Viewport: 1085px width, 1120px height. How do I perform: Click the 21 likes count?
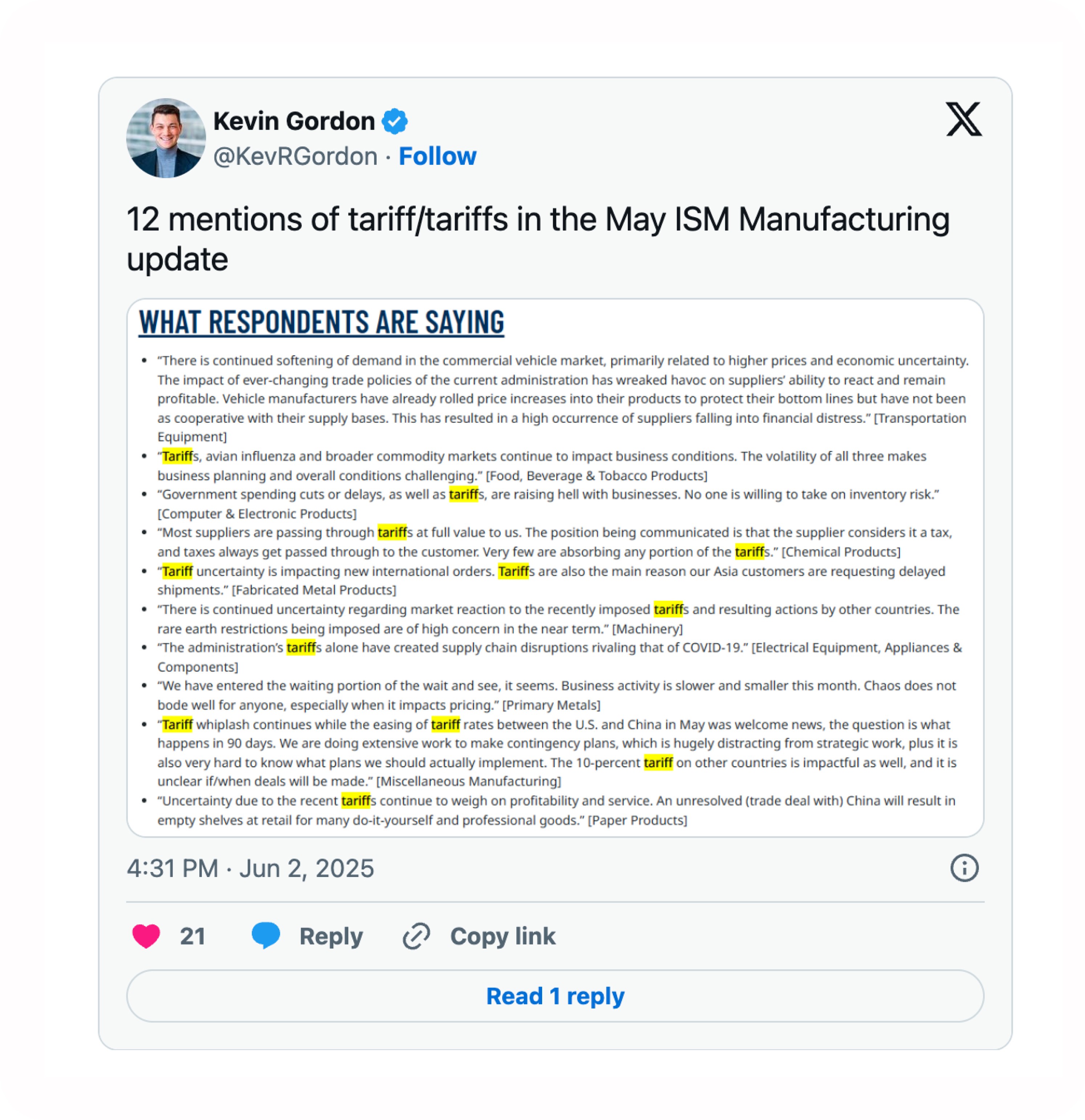coord(192,936)
